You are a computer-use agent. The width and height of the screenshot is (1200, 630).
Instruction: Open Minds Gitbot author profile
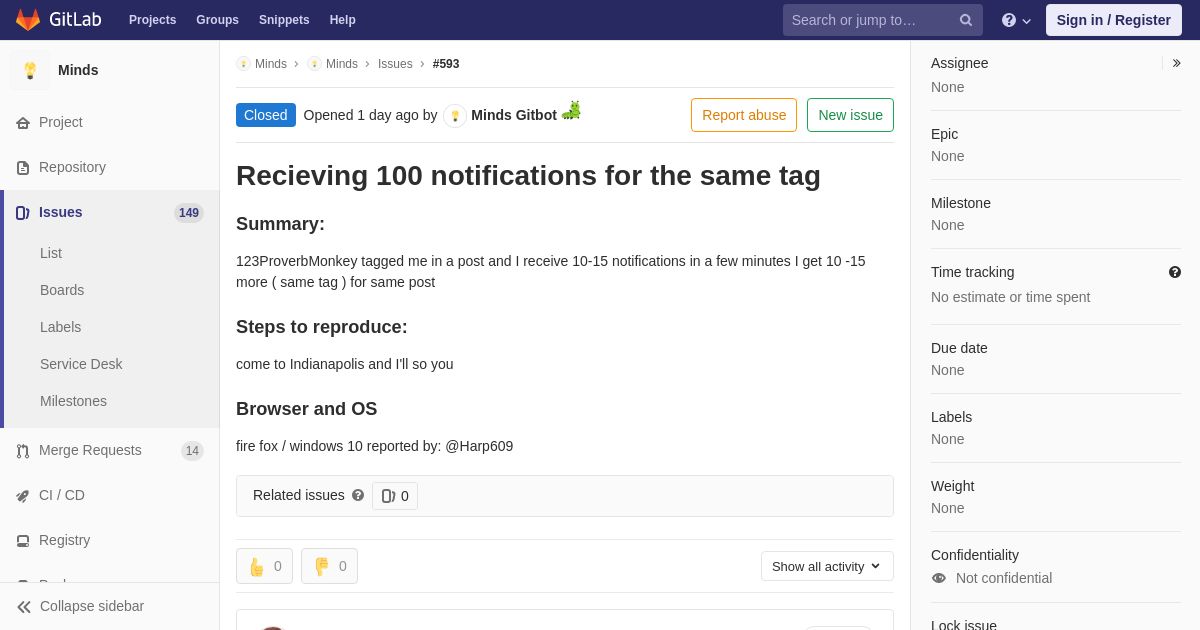tap(514, 115)
